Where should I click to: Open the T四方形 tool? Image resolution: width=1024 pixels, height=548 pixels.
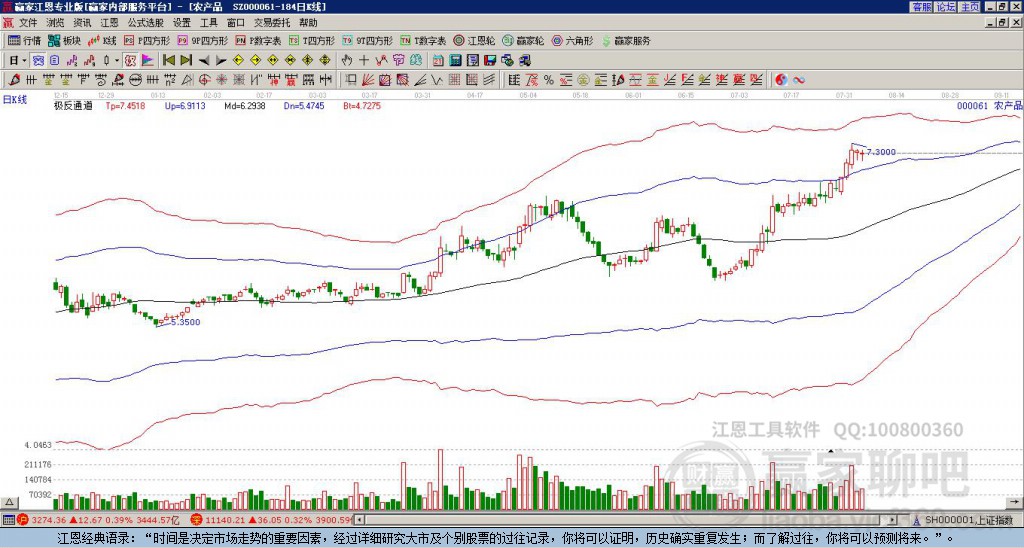312,40
